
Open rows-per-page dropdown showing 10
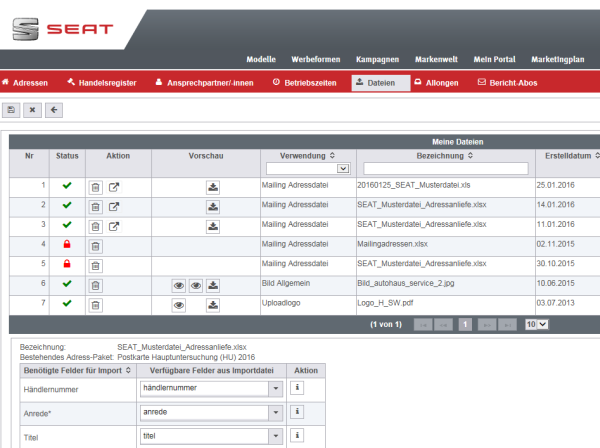pos(537,324)
